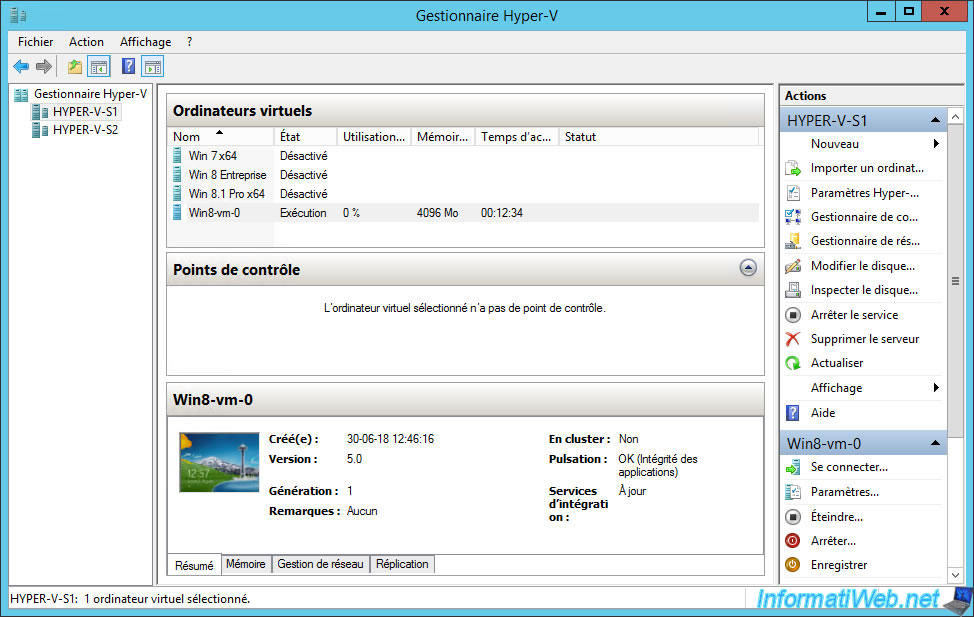
Task: Click the blue Help toolbar icon
Action: tap(129, 66)
